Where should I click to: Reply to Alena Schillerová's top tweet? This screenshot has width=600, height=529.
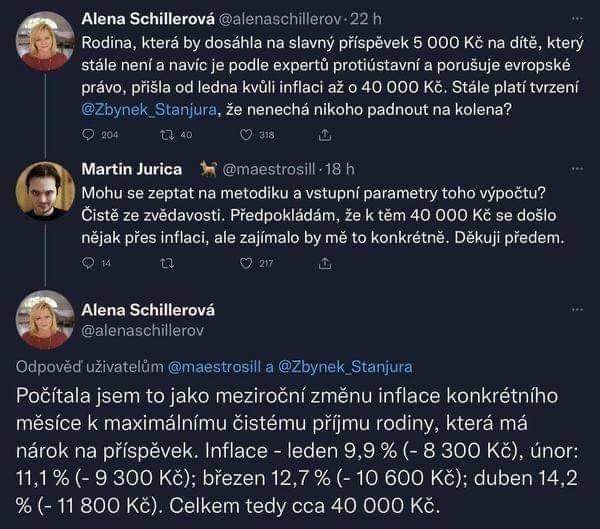pos(89,134)
